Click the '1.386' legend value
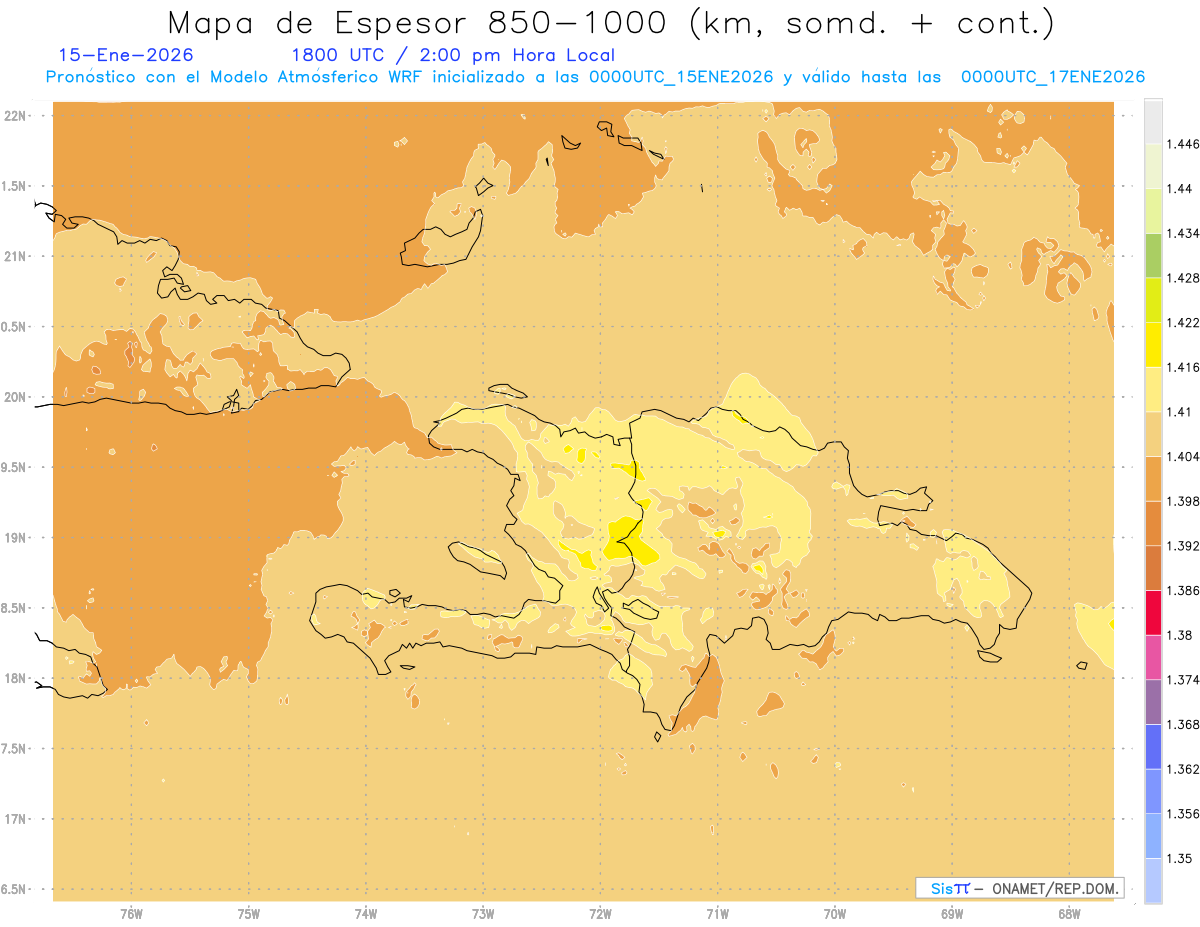The height and width of the screenshot is (927, 1200). (1183, 591)
